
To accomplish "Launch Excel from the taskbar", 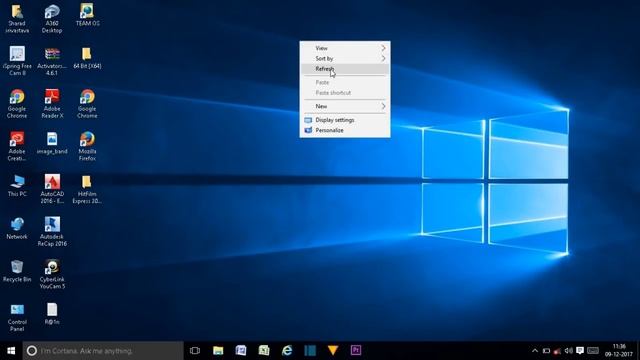I will pyautogui.click(x=264, y=351).
